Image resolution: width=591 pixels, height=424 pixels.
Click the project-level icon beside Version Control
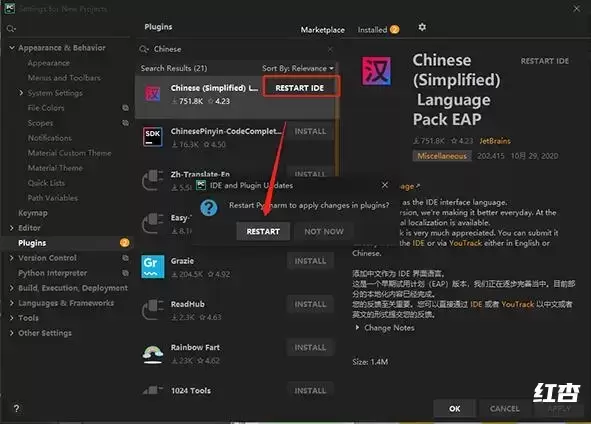coord(125,258)
